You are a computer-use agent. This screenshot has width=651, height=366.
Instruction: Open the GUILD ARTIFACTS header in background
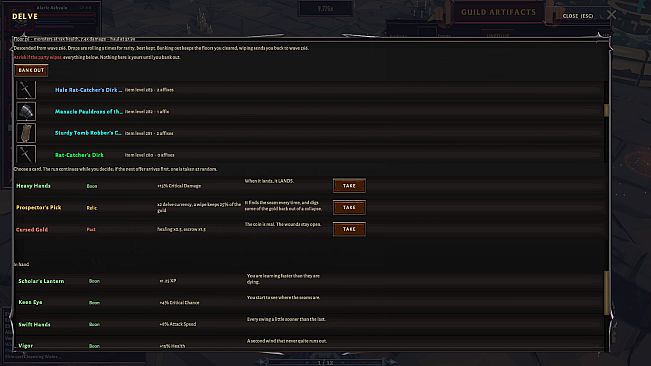click(498, 12)
